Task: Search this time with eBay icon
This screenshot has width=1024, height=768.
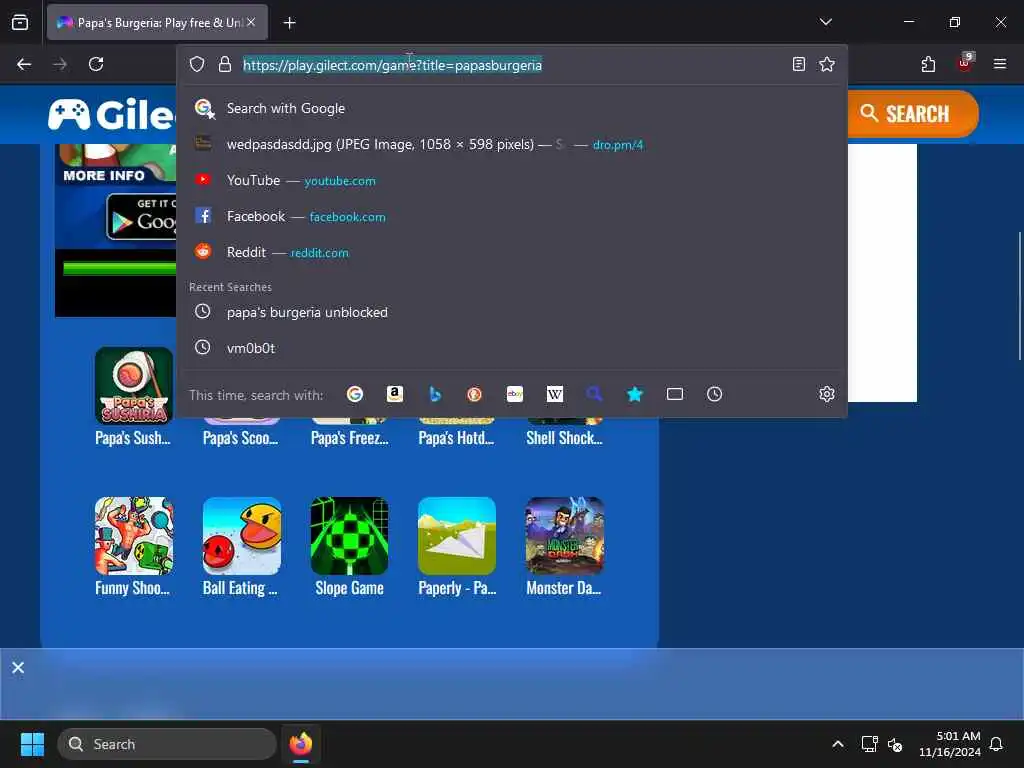Action: click(x=515, y=394)
